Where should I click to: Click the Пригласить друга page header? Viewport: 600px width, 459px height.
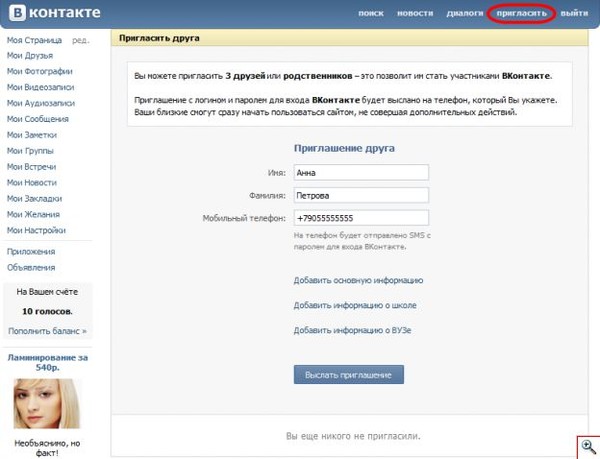tap(159, 38)
